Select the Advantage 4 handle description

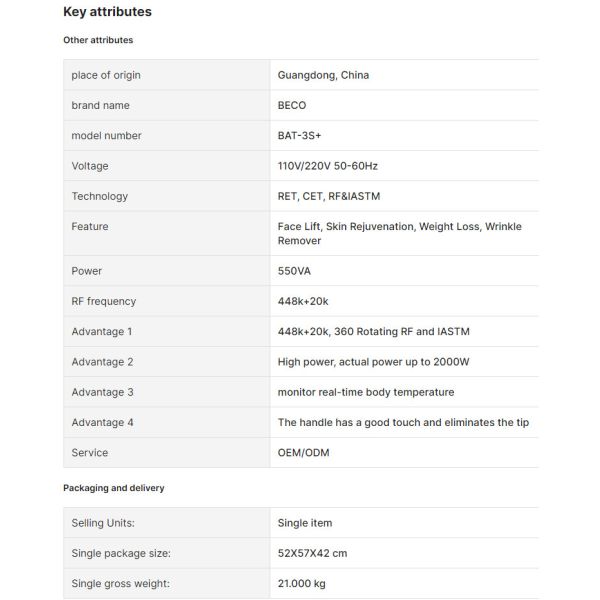pyautogui.click(x=403, y=422)
